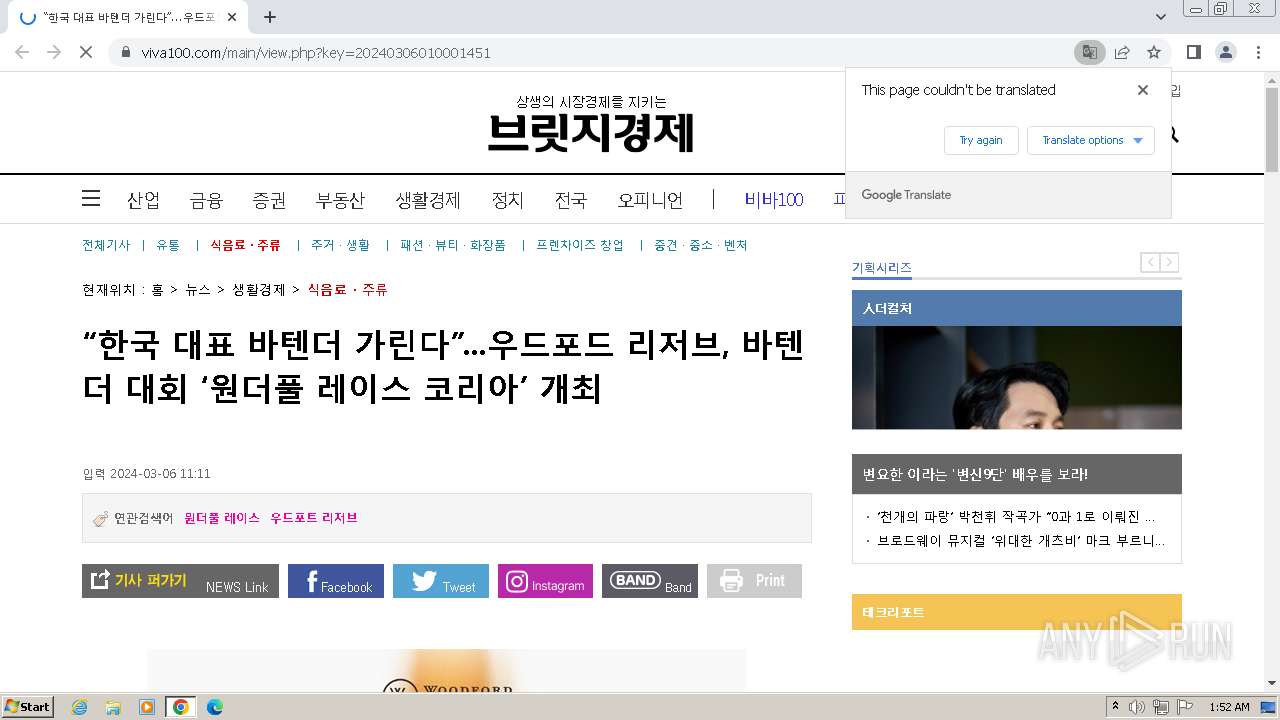
Task: Open the 전국 menu
Action: [x=570, y=200]
